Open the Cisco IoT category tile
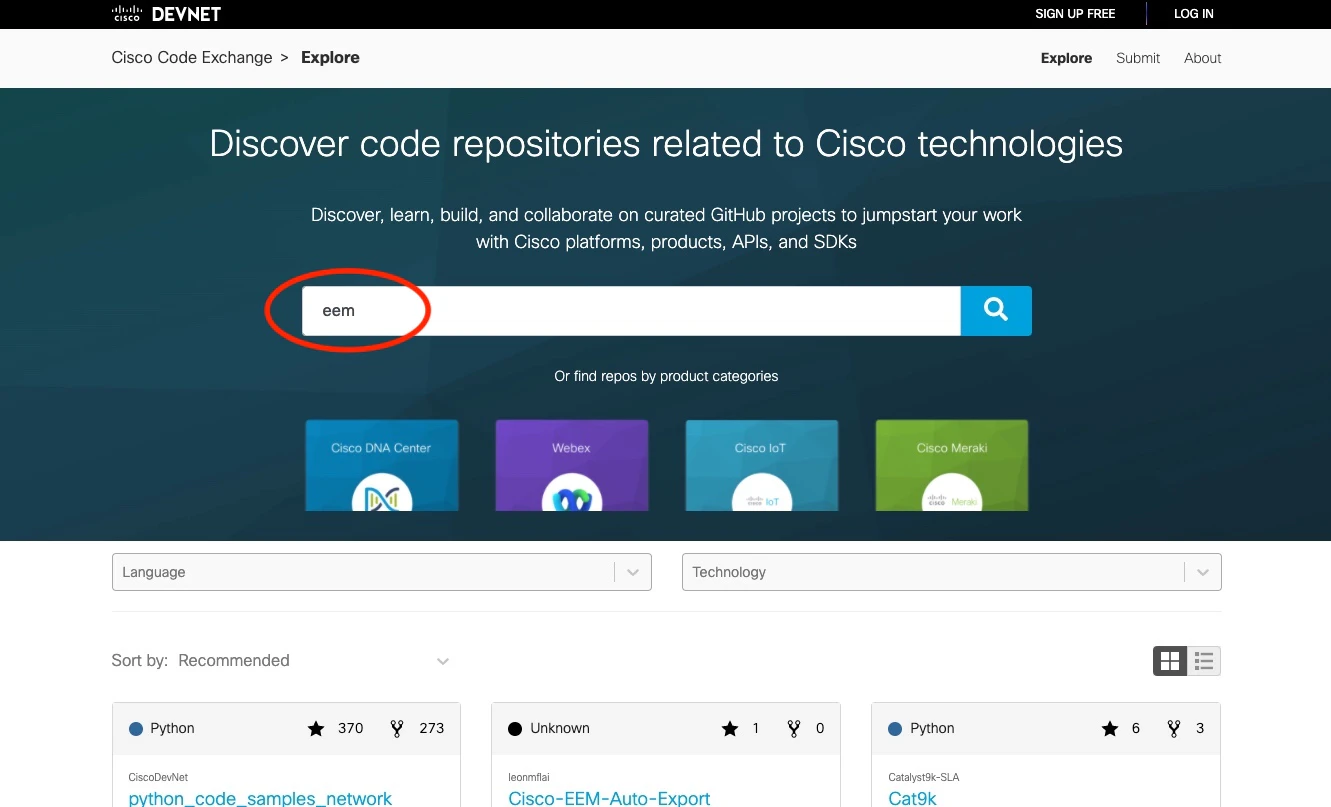Image resolution: width=1331 pixels, height=807 pixels. pos(761,465)
